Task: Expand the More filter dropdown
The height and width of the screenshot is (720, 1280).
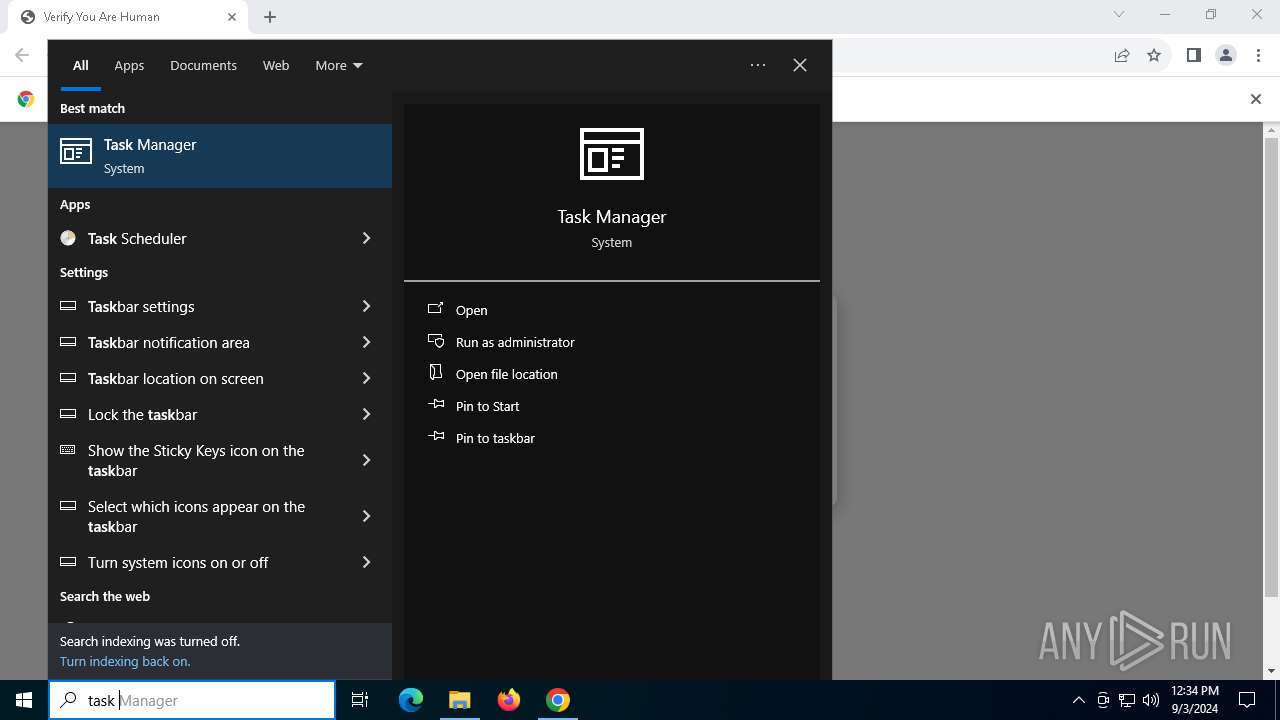Action: [338, 65]
